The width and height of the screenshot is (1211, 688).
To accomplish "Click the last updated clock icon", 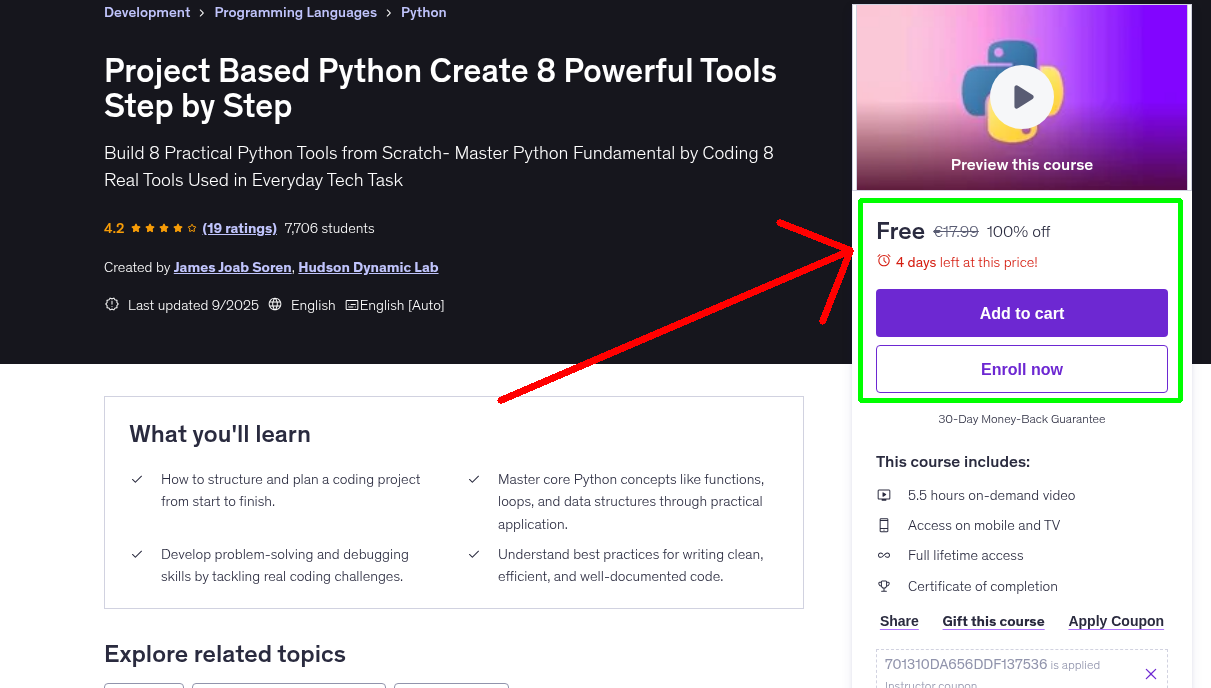I will pyautogui.click(x=111, y=305).
